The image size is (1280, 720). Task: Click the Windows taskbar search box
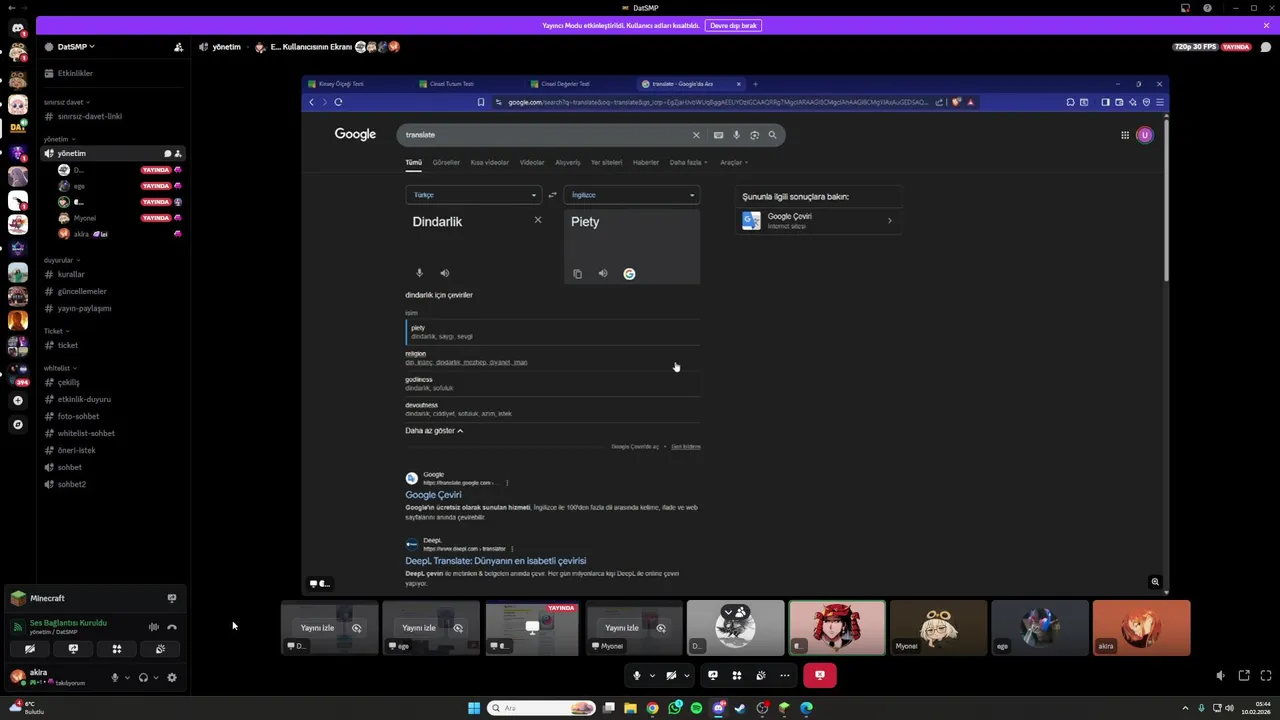tap(542, 708)
